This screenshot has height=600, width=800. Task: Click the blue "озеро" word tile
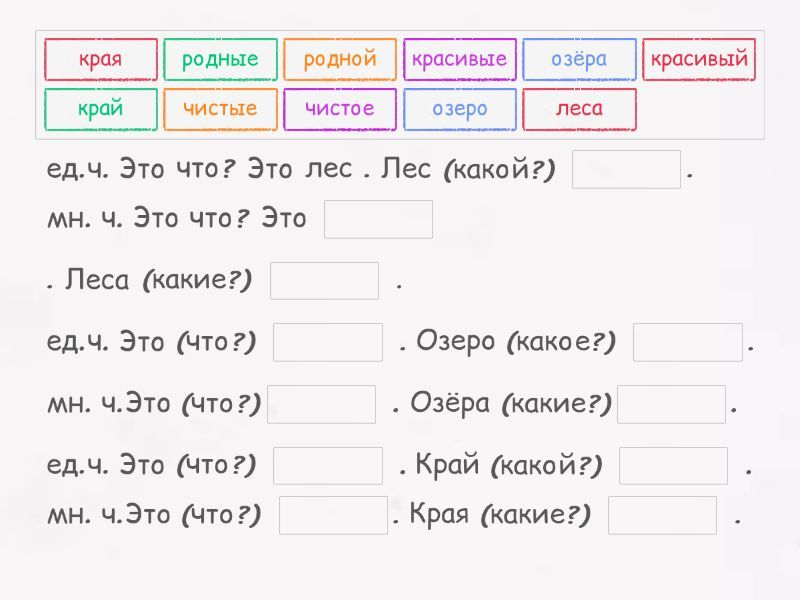pos(460,109)
